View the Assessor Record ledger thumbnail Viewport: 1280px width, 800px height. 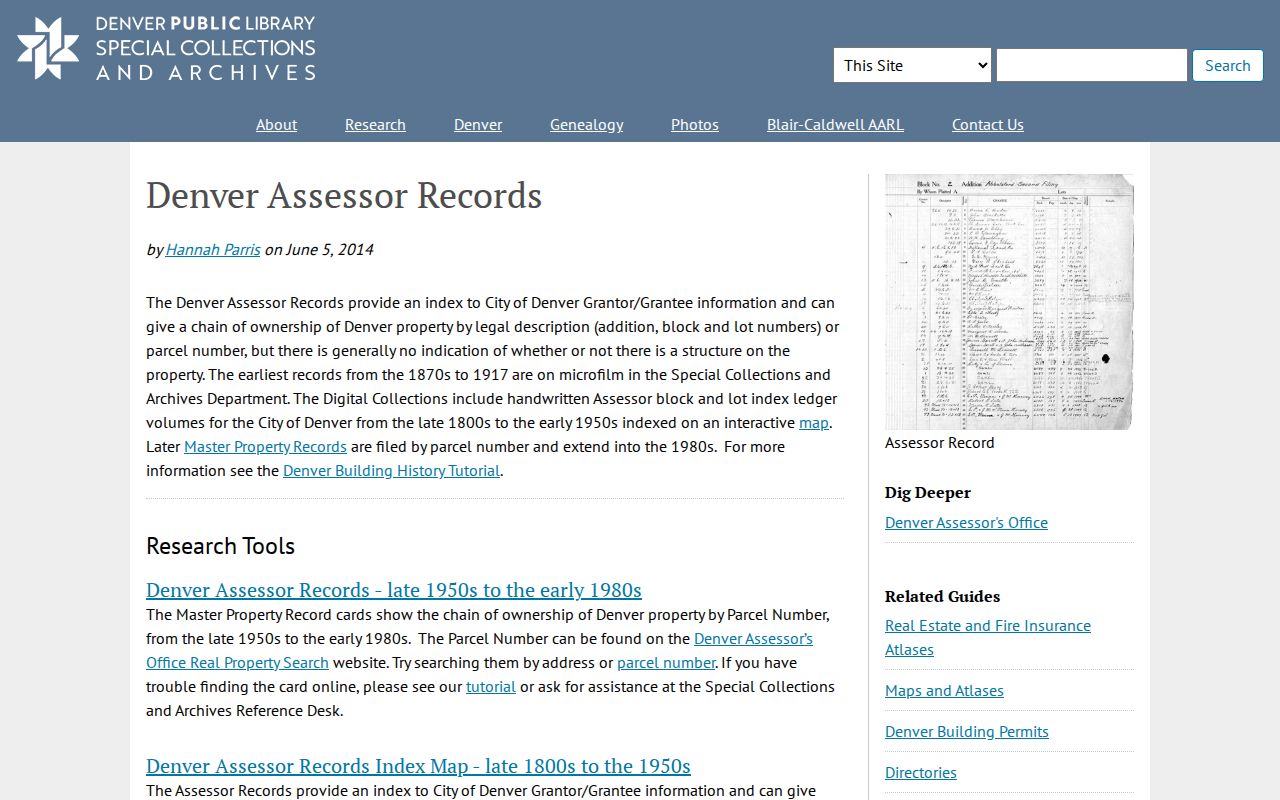(x=1009, y=302)
